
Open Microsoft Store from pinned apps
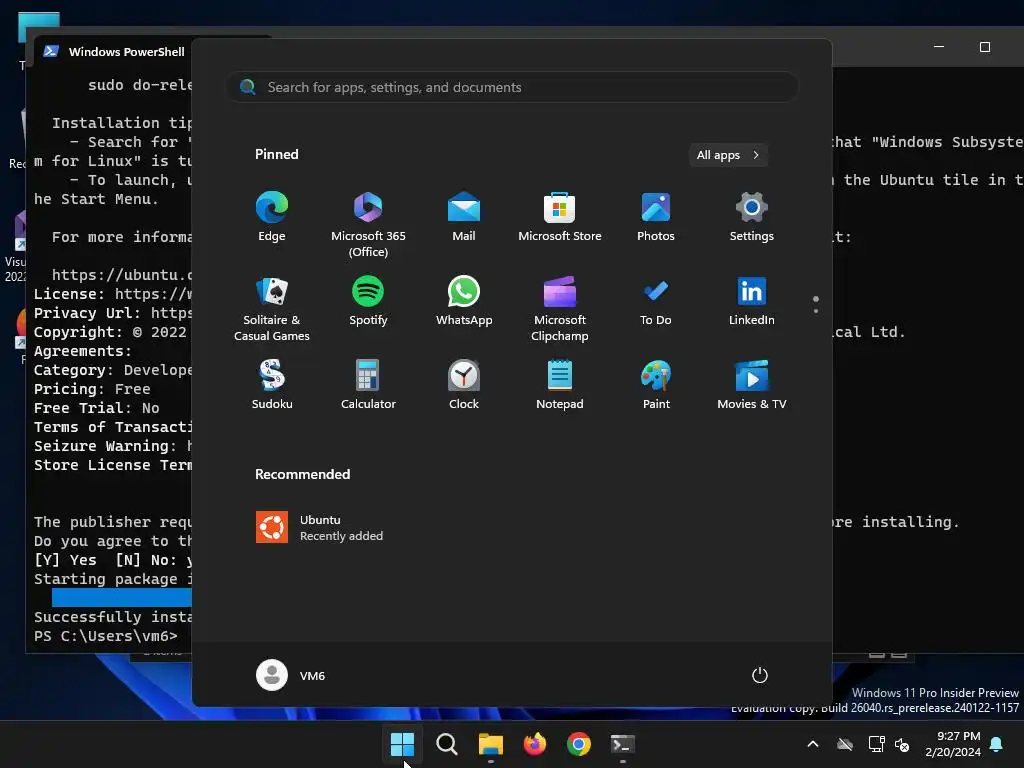(560, 217)
